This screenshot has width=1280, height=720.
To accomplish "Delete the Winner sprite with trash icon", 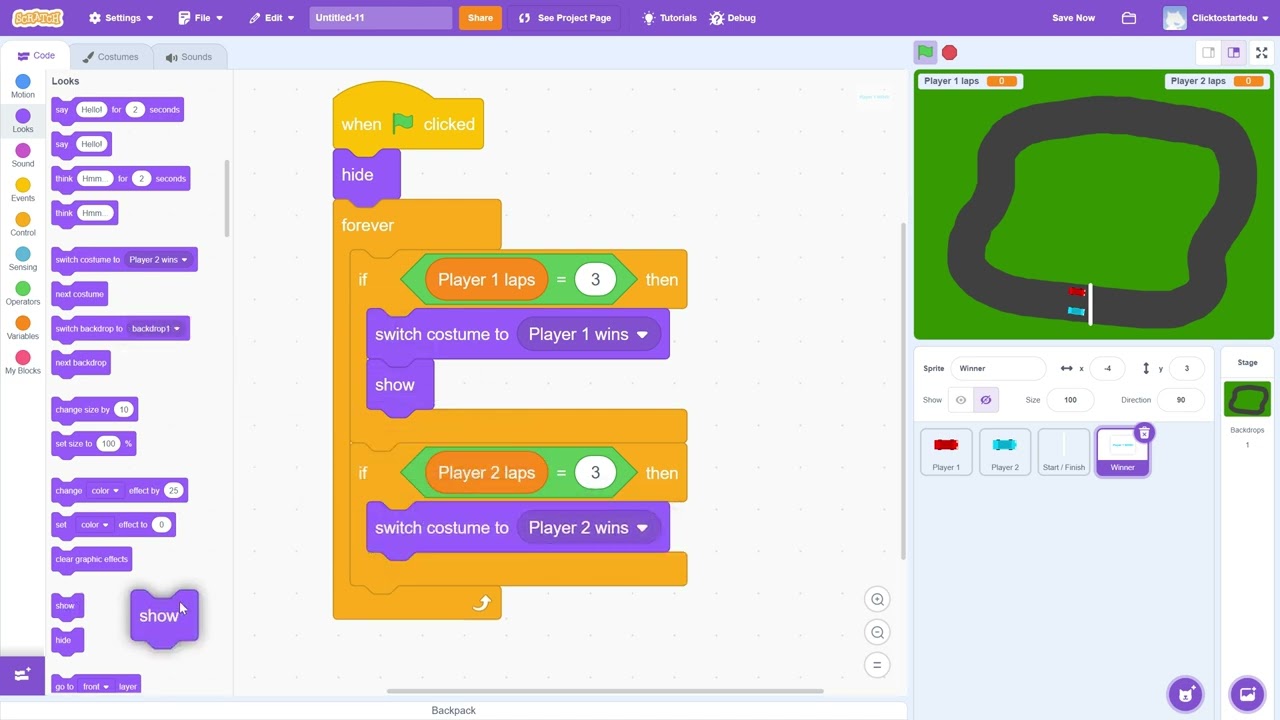I will [1144, 433].
